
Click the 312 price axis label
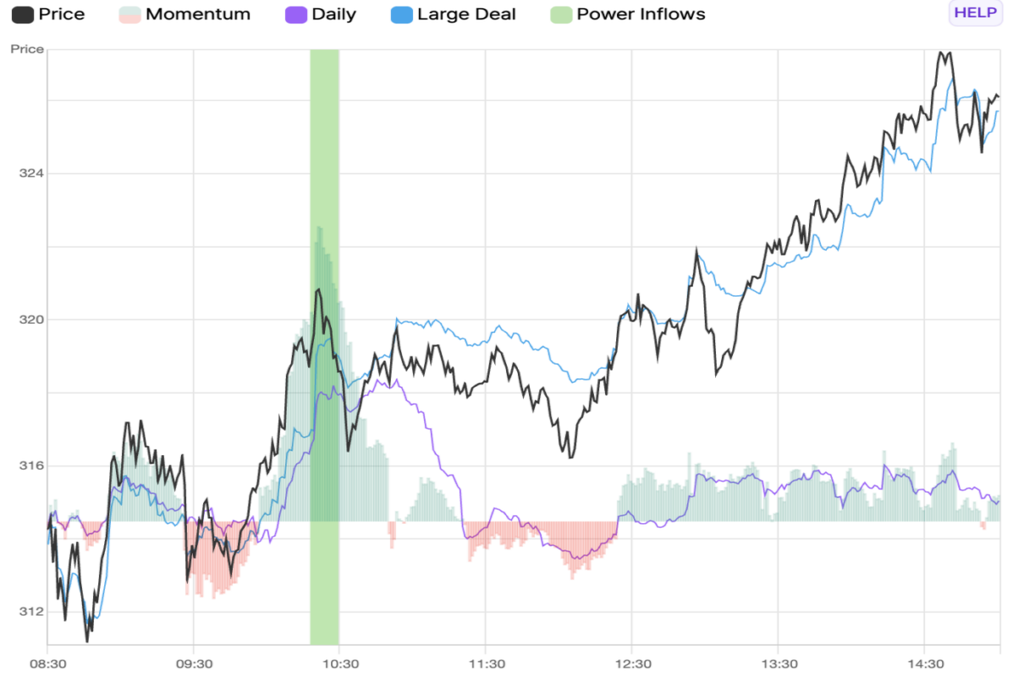[x=31, y=612]
